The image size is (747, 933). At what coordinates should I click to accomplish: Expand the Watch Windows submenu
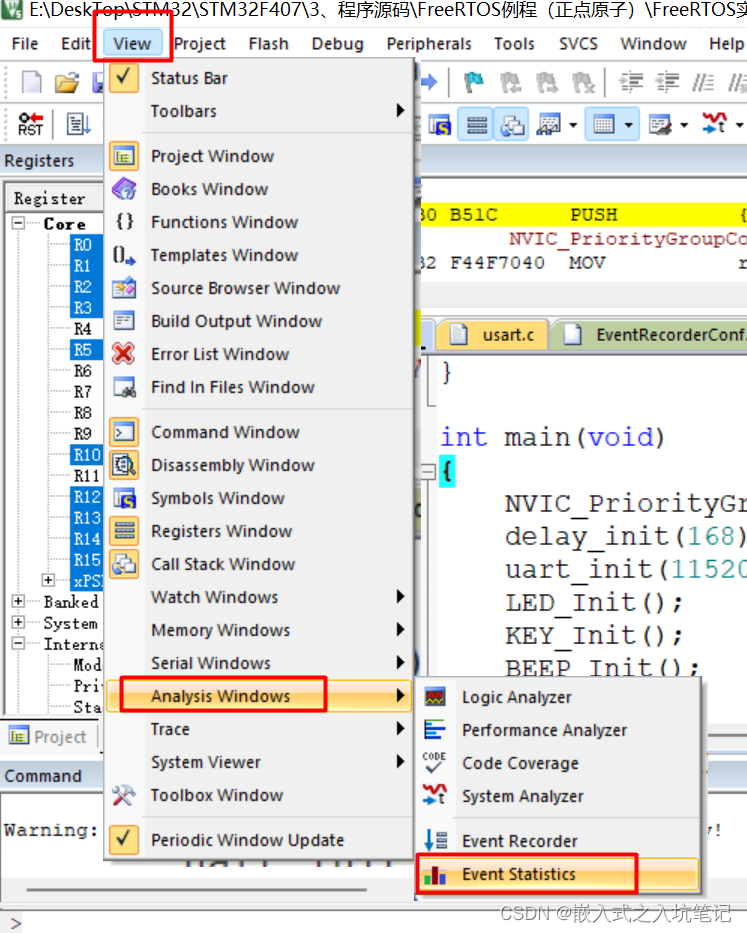[259, 597]
